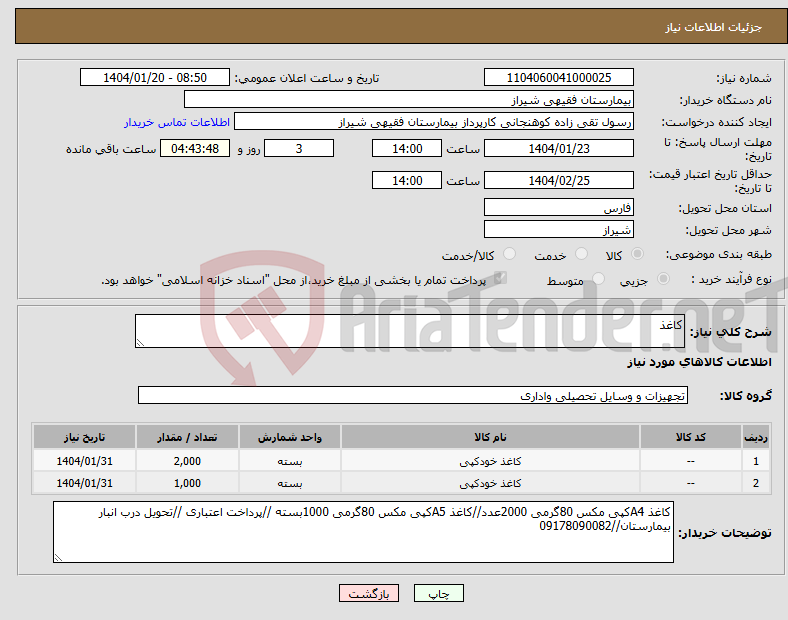
Task: Click the چاپ print button
Action: click(x=439, y=593)
